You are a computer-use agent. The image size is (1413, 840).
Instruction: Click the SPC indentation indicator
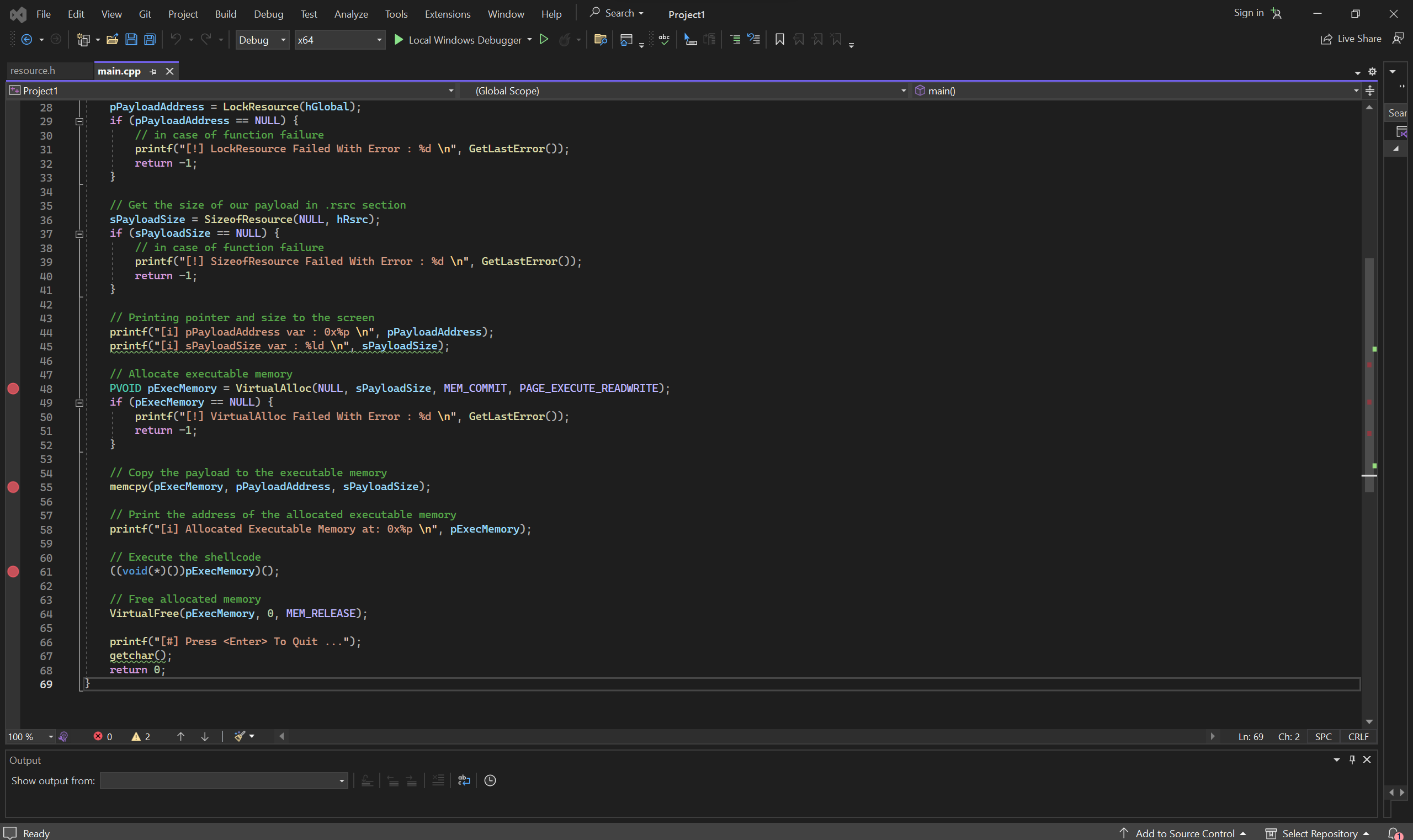click(x=1323, y=736)
